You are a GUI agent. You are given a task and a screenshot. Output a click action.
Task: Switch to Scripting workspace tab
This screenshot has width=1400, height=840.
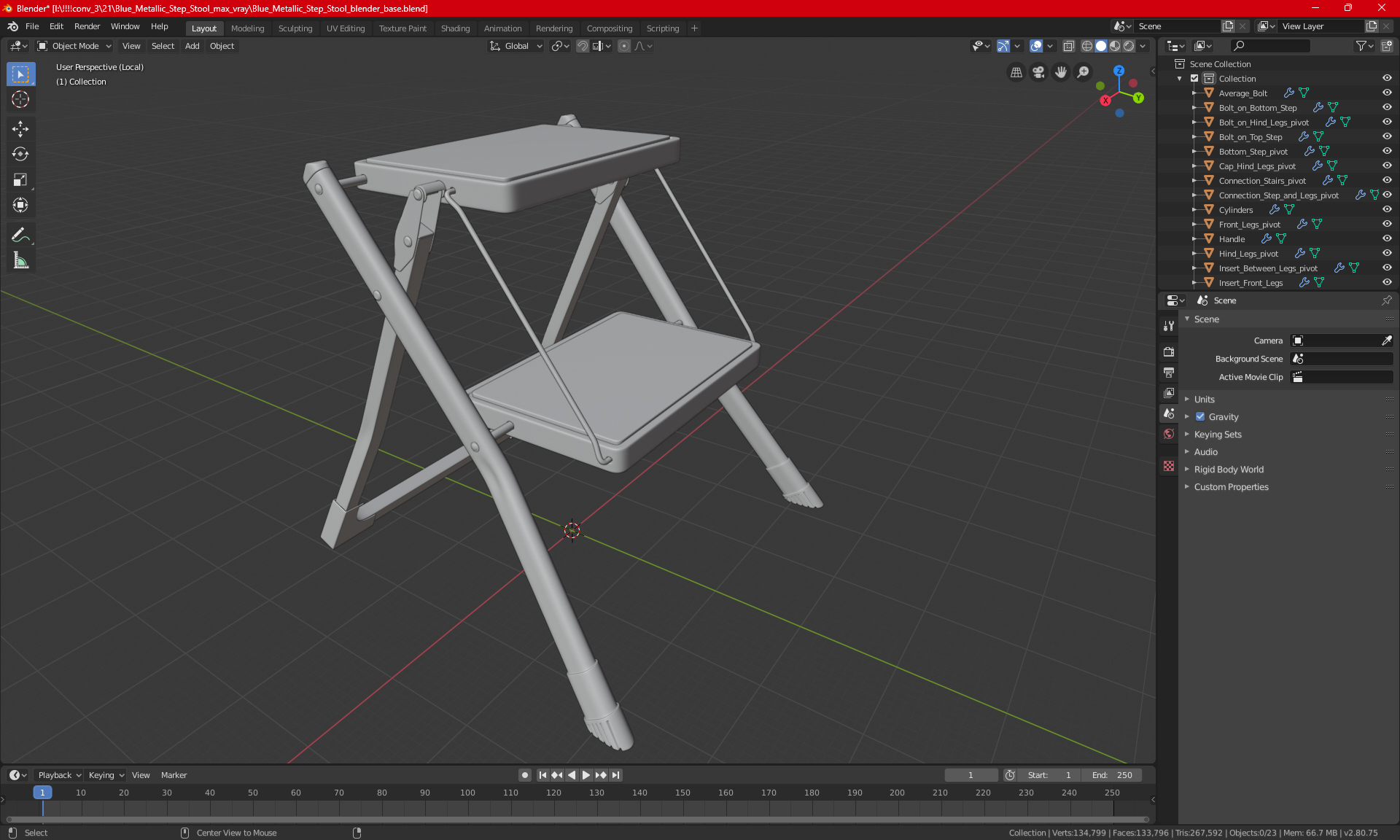[x=663, y=28]
